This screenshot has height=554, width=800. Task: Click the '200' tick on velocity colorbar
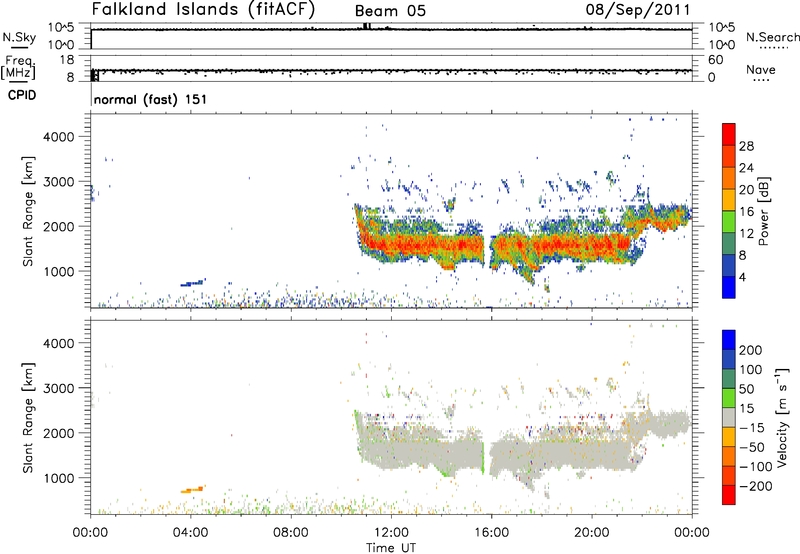(x=751, y=350)
